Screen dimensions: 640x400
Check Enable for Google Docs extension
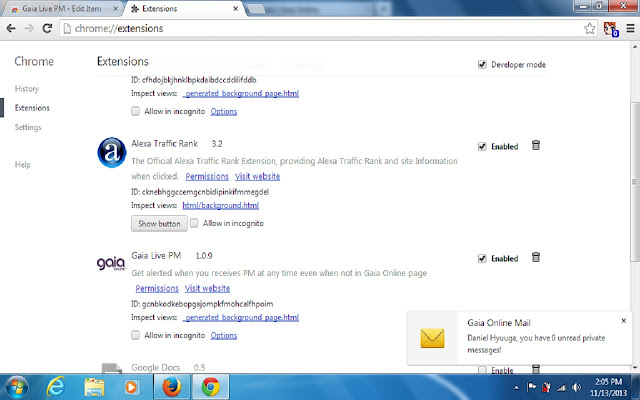482,370
